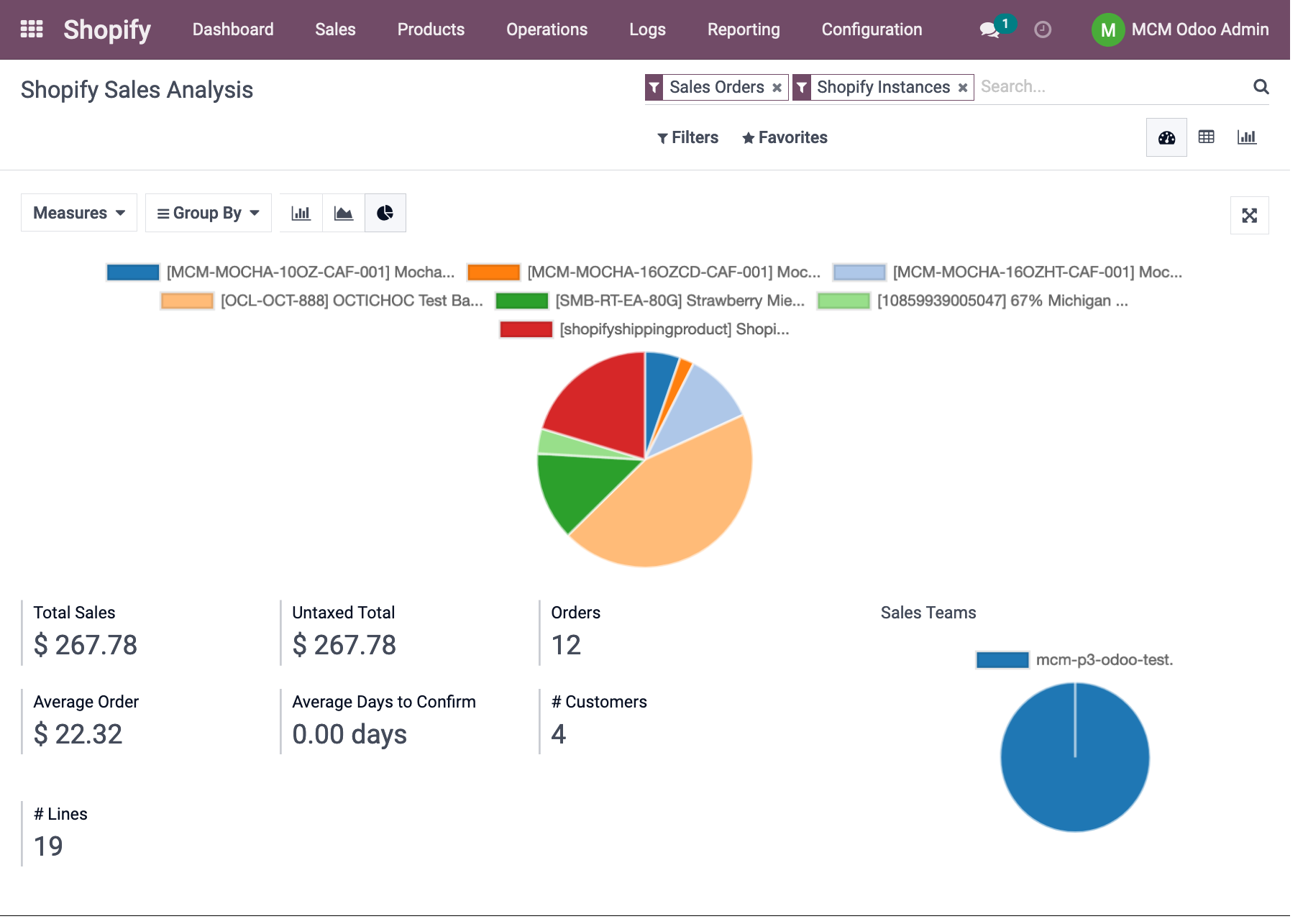Click the # Customers value 4
The width and height of the screenshot is (1303, 924).
click(559, 735)
